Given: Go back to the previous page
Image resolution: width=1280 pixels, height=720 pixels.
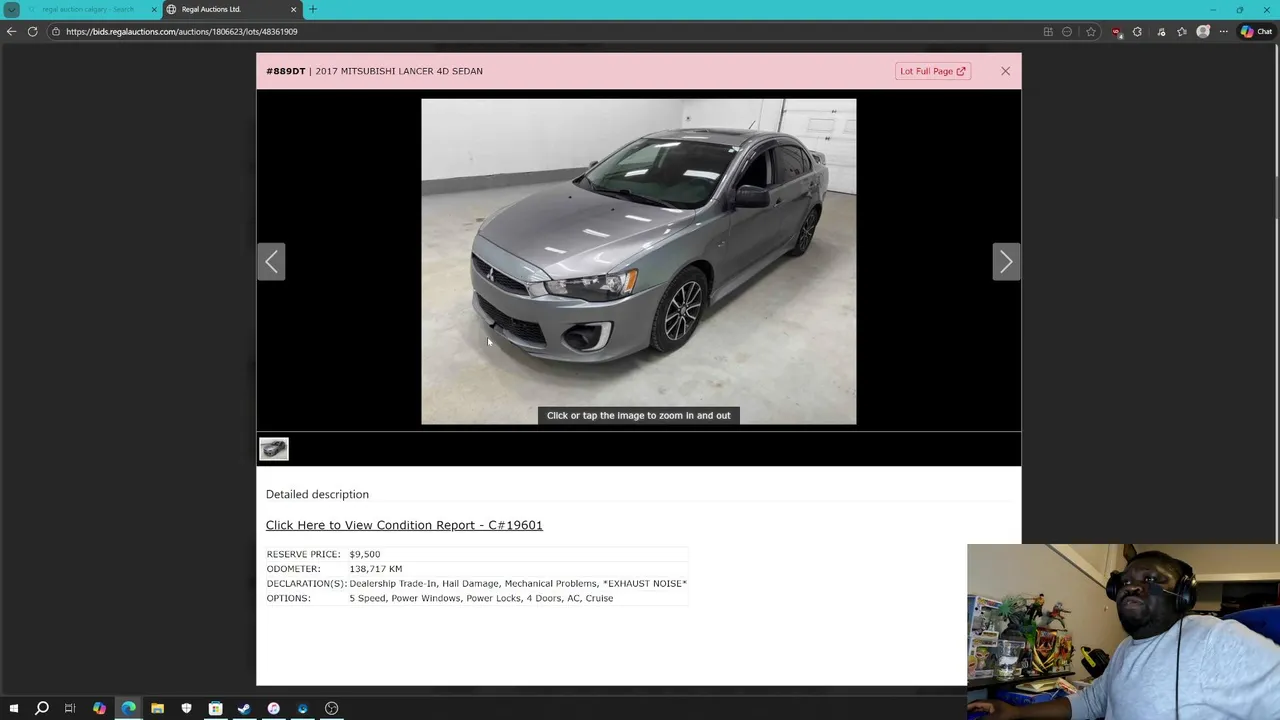Looking at the screenshot, I should [11, 31].
